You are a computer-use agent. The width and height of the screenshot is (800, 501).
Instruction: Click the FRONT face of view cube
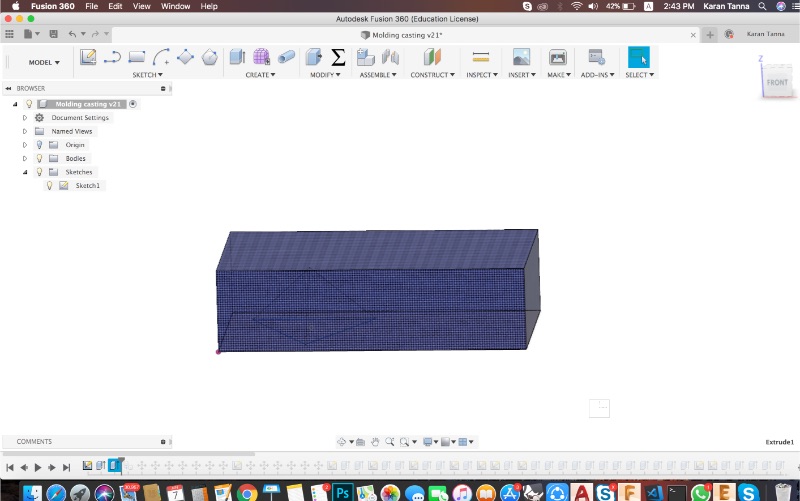tap(777, 82)
